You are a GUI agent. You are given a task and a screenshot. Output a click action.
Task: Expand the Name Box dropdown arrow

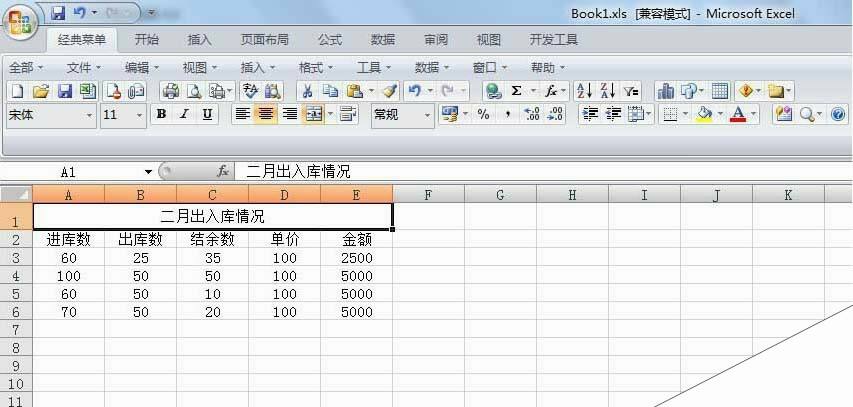click(149, 172)
